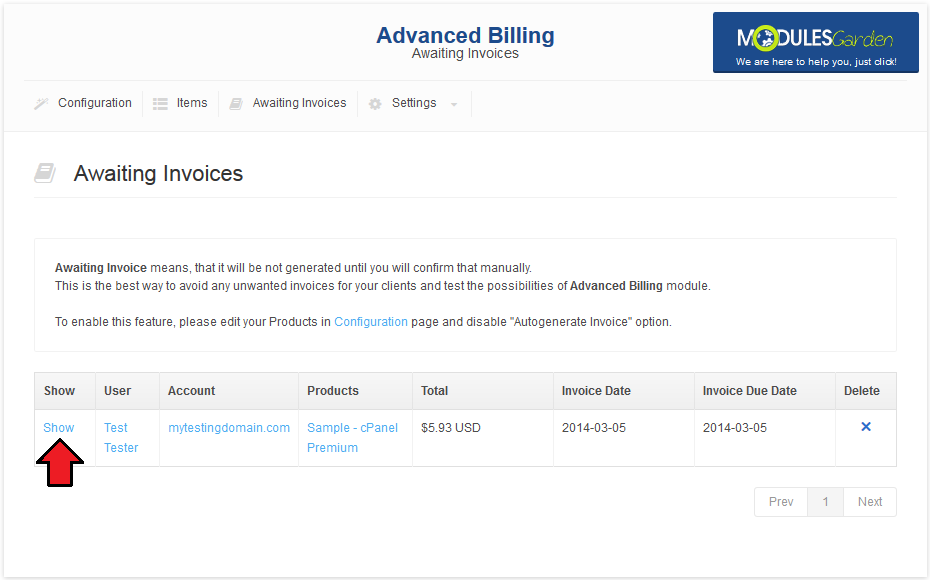930x580 pixels.
Task: Open mytestingdomain.com account link
Action: point(229,428)
